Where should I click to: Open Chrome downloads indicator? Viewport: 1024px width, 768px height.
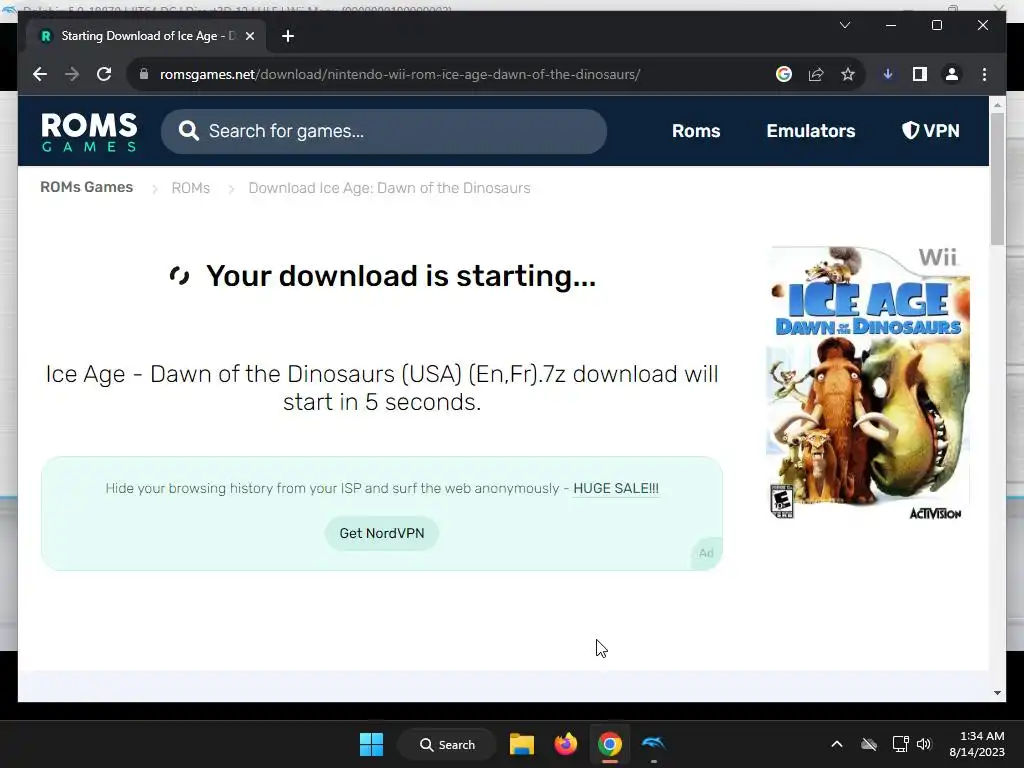pyautogui.click(x=888, y=74)
